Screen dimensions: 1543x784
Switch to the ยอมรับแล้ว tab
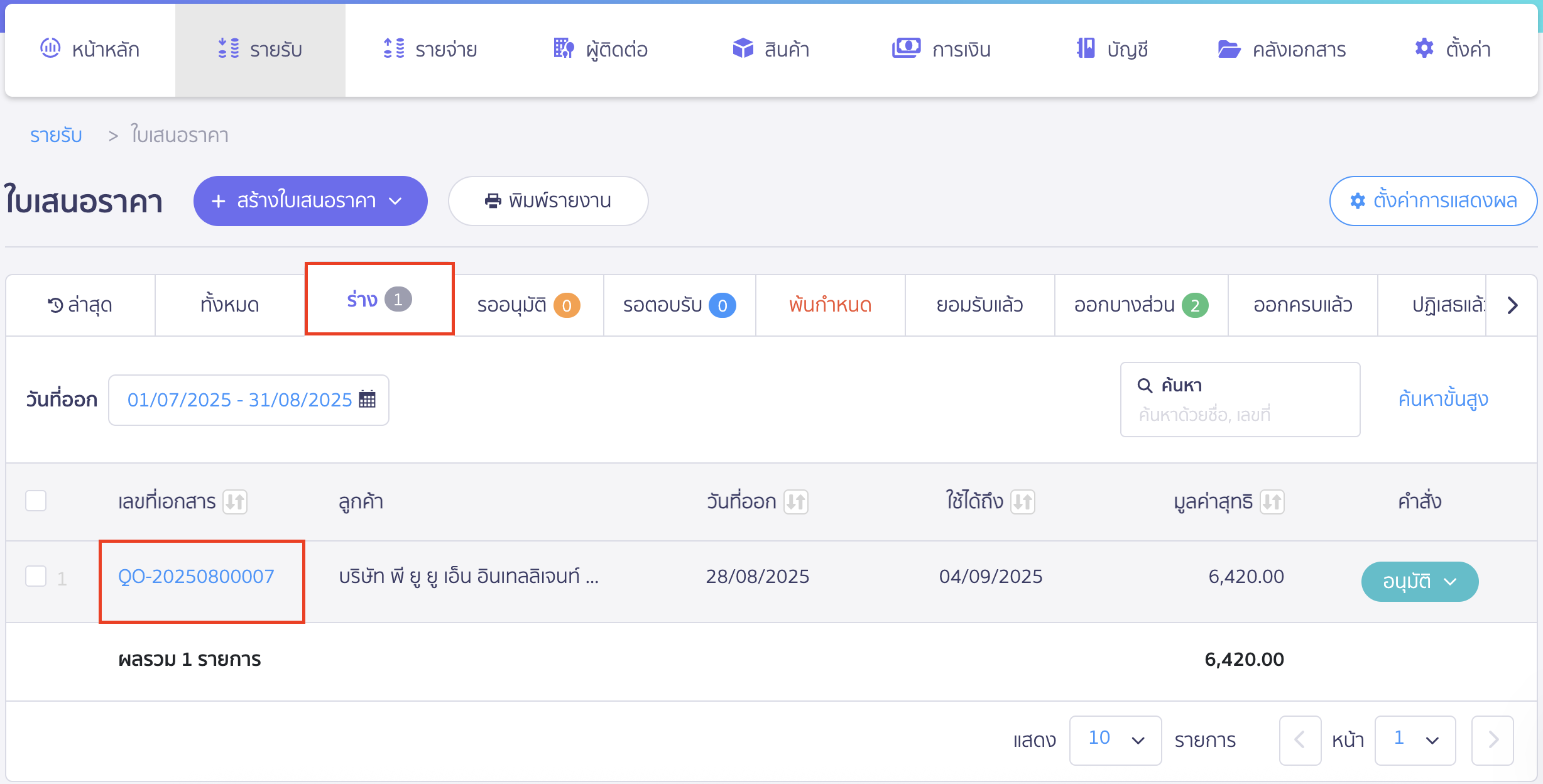tap(980, 305)
